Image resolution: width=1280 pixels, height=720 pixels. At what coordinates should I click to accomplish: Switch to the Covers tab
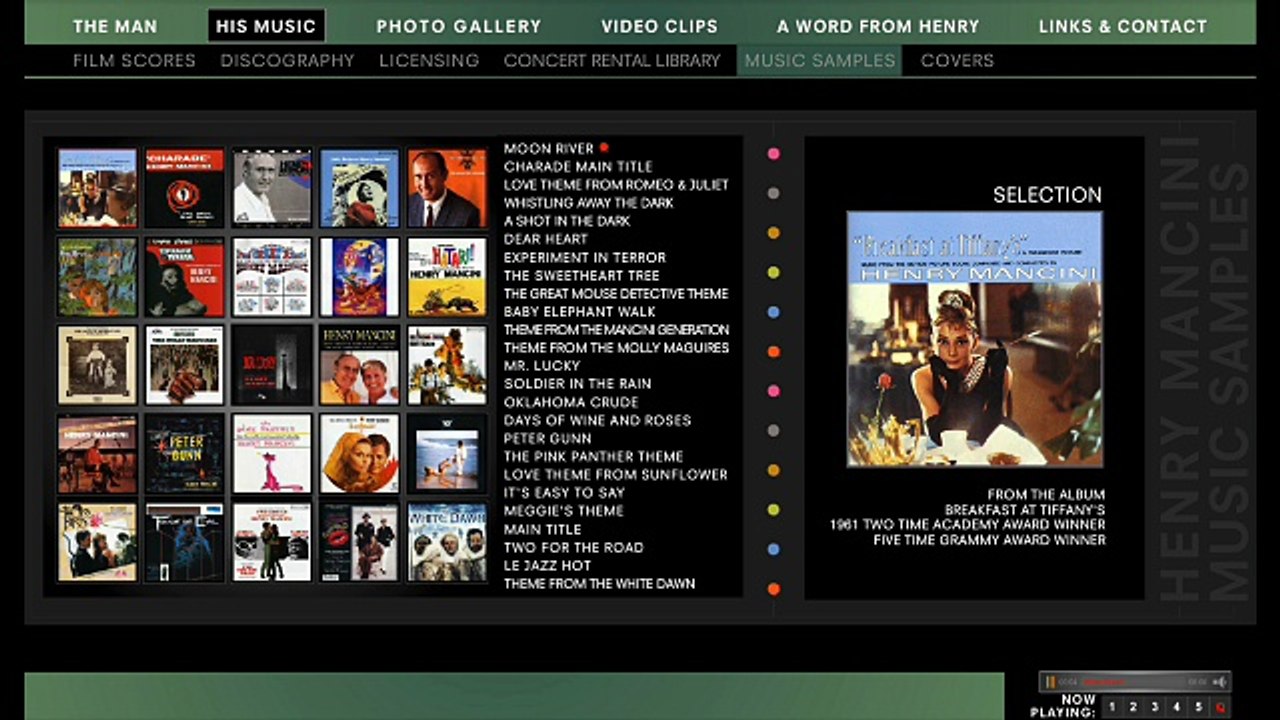point(957,60)
